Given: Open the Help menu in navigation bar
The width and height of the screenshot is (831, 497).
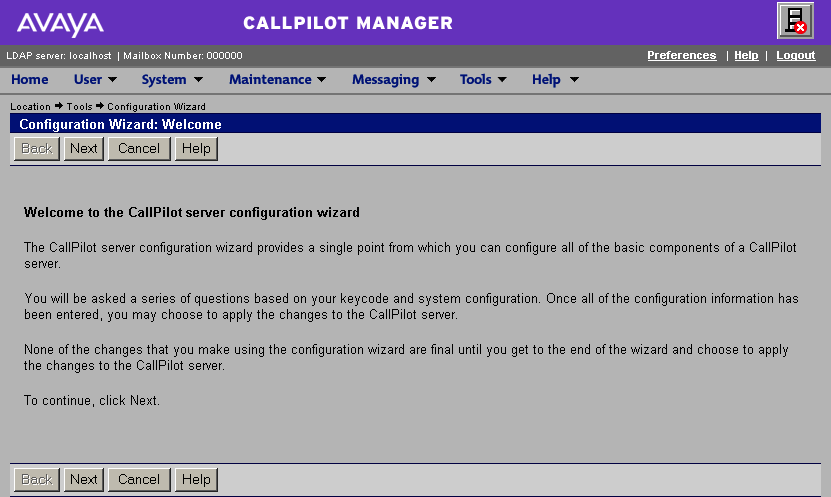Looking at the screenshot, I should (546, 79).
